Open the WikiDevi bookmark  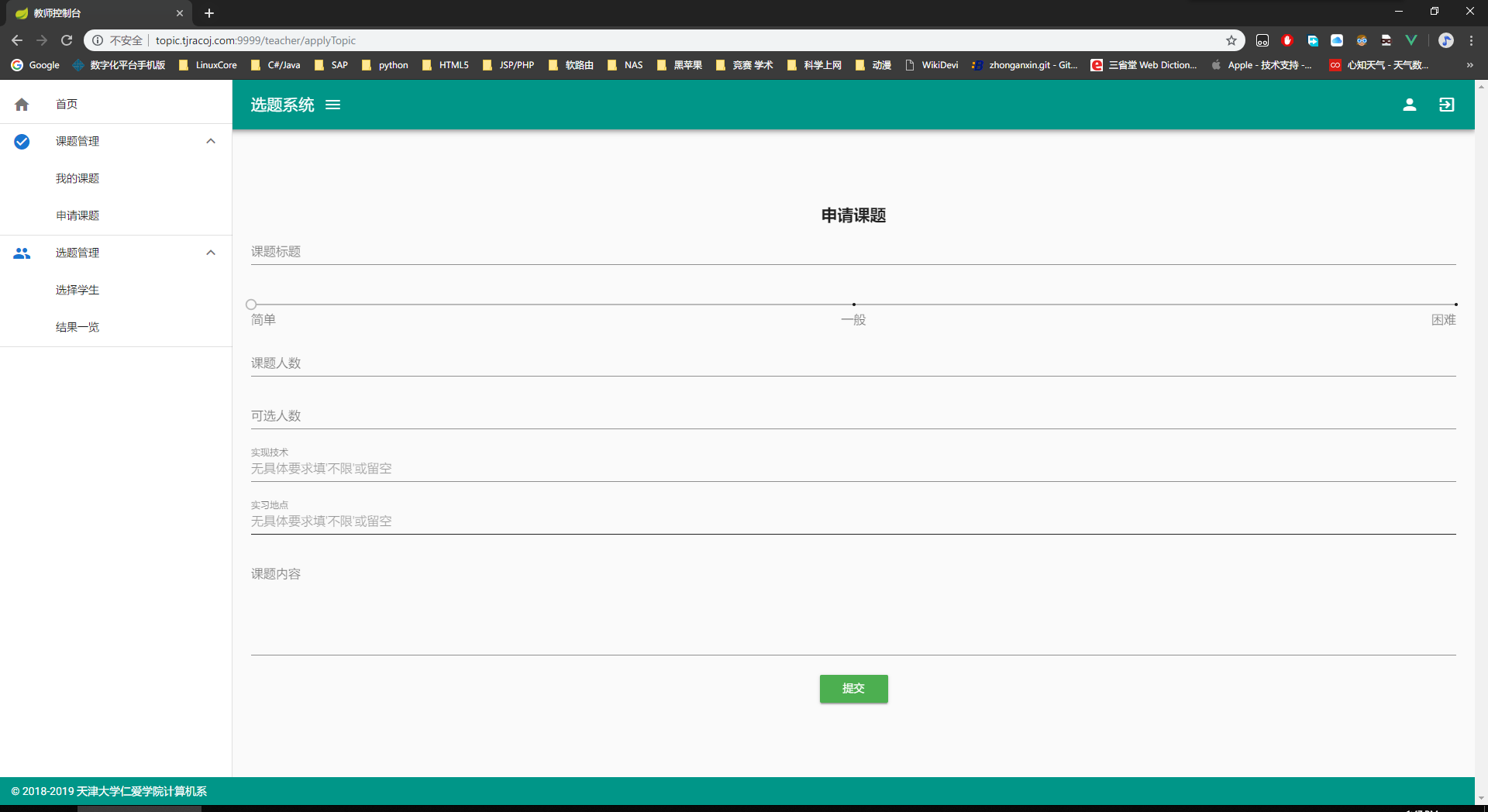point(931,65)
